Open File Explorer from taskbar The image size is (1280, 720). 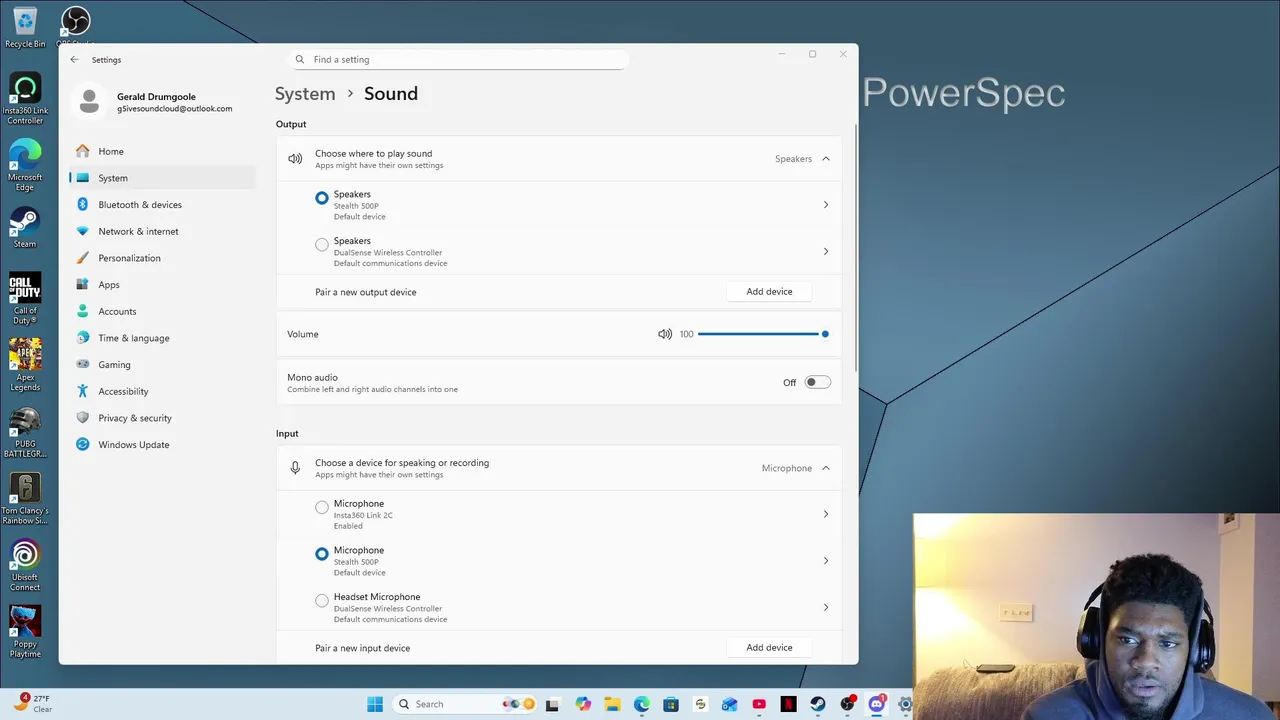click(x=612, y=704)
